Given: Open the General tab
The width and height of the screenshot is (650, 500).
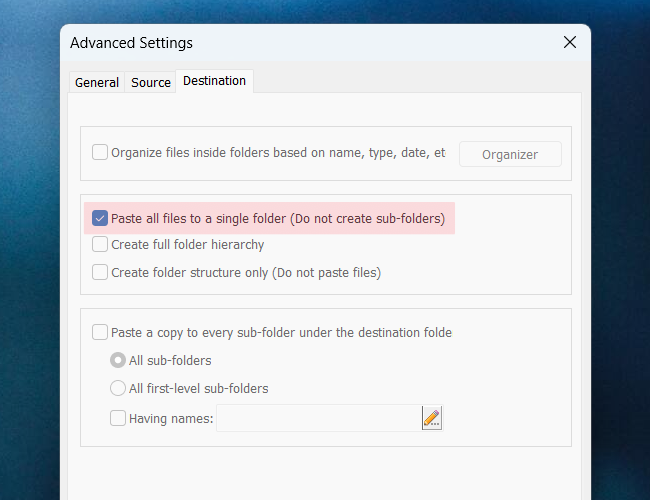Looking at the screenshot, I should point(97,82).
